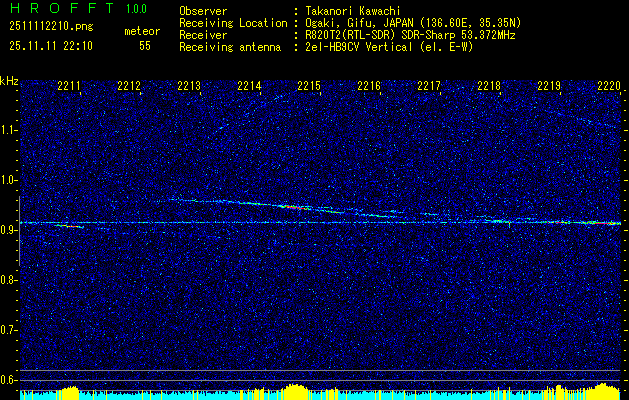Click the 2215 time marker
The height and width of the screenshot is (400, 629).
click(309, 86)
